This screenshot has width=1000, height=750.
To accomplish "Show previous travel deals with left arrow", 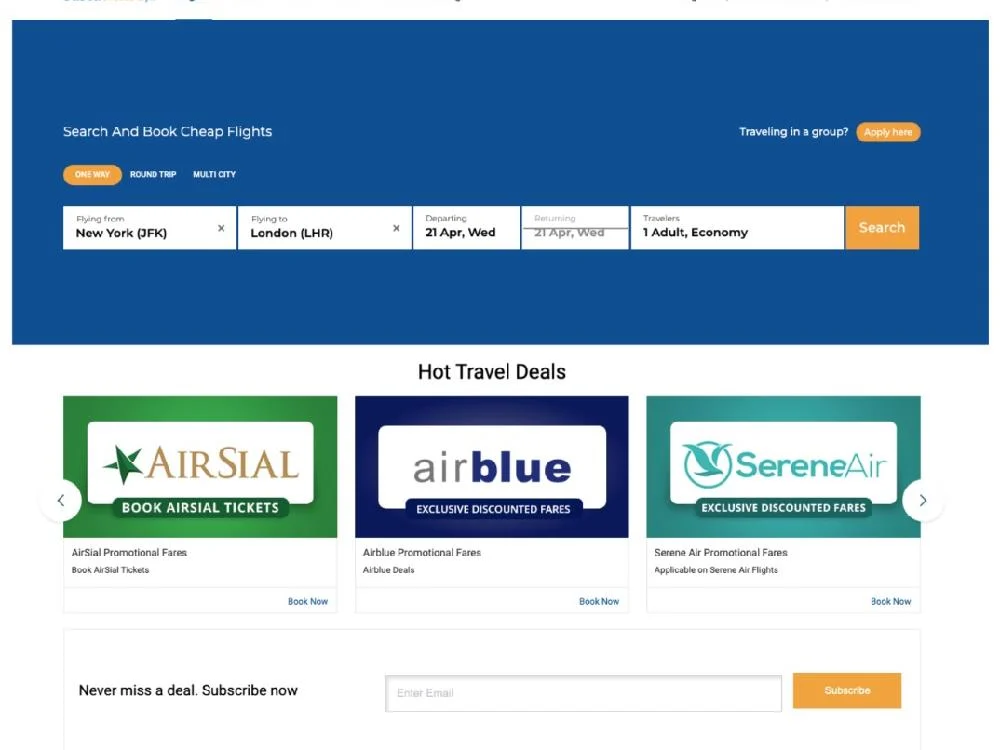I will click(x=61, y=501).
